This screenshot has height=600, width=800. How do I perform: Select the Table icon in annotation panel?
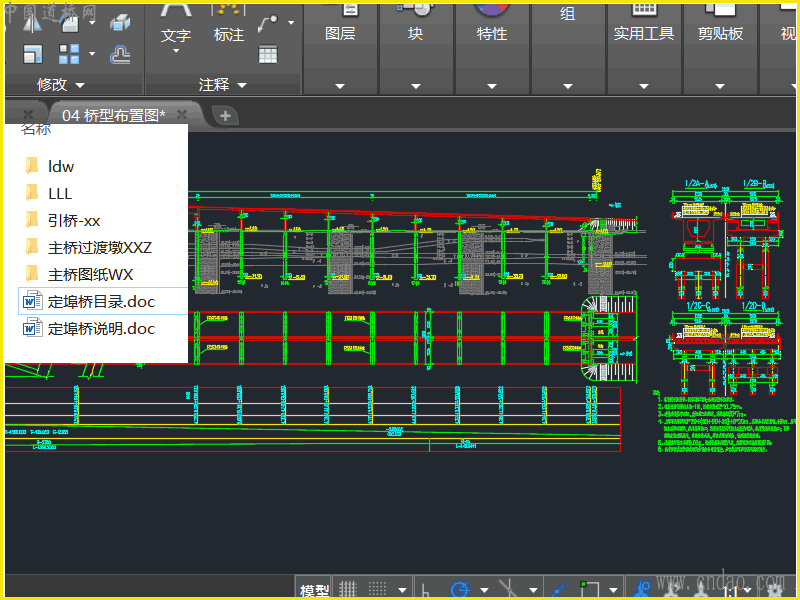268,55
